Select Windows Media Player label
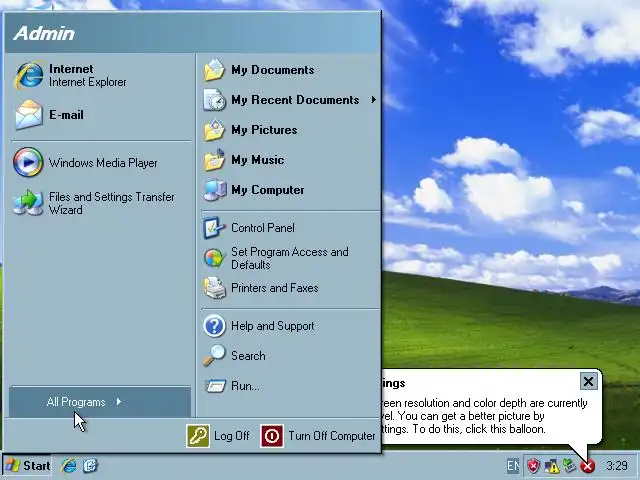Image resolution: width=640 pixels, height=480 pixels. click(x=103, y=163)
